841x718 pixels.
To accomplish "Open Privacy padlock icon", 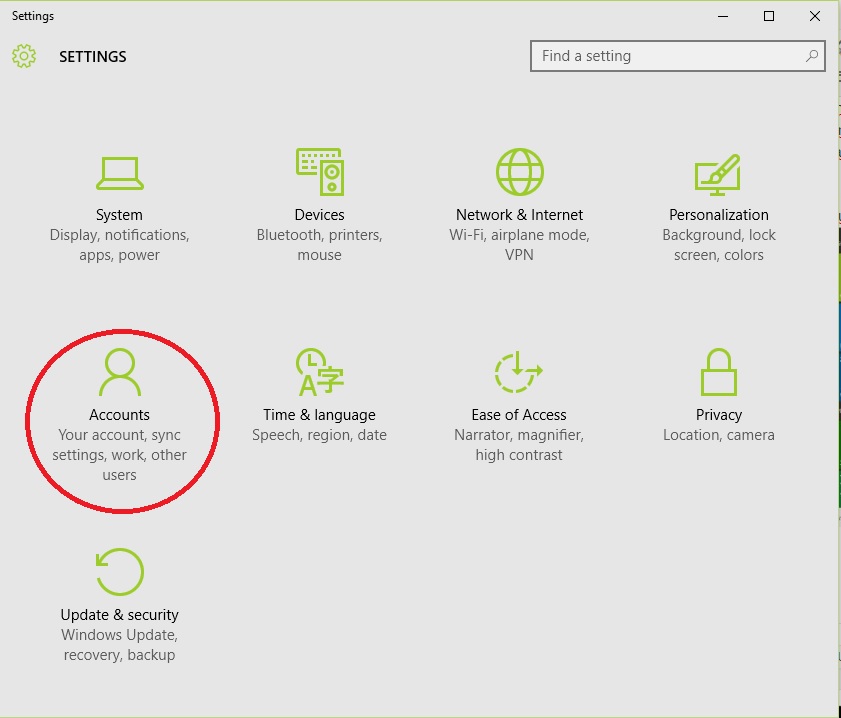I will [719, 372].
